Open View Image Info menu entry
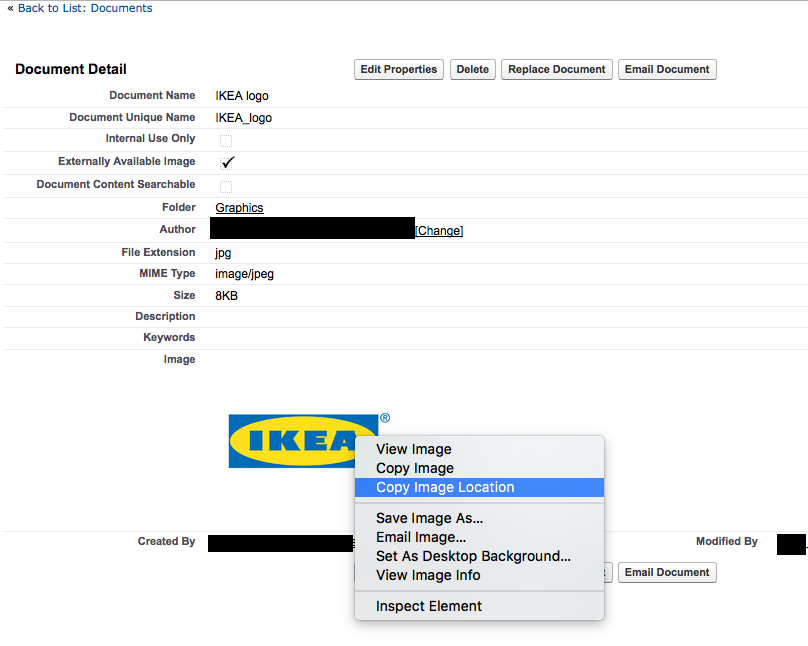 pos(479,575)
